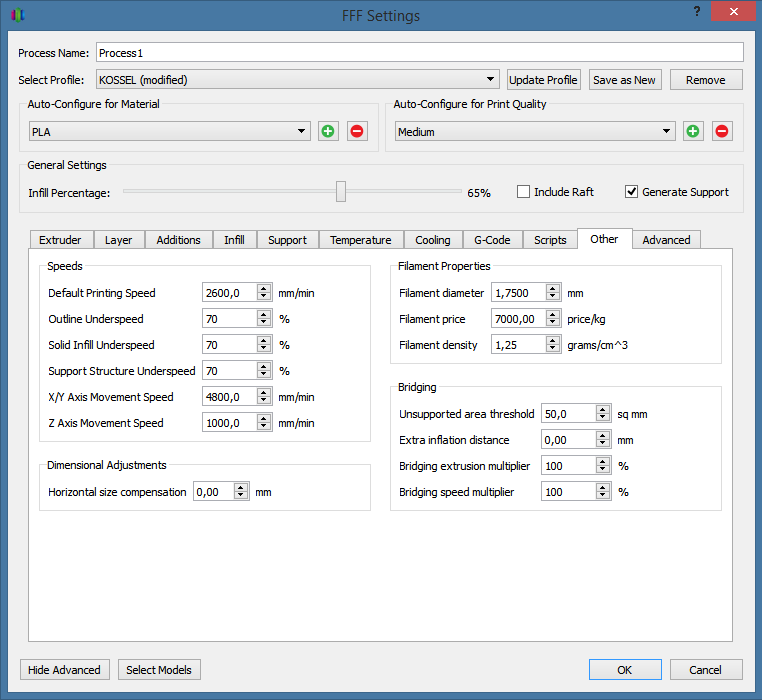Switch to the Temperature tab
This screenshot has height=700, width=762.
point(360,240)
